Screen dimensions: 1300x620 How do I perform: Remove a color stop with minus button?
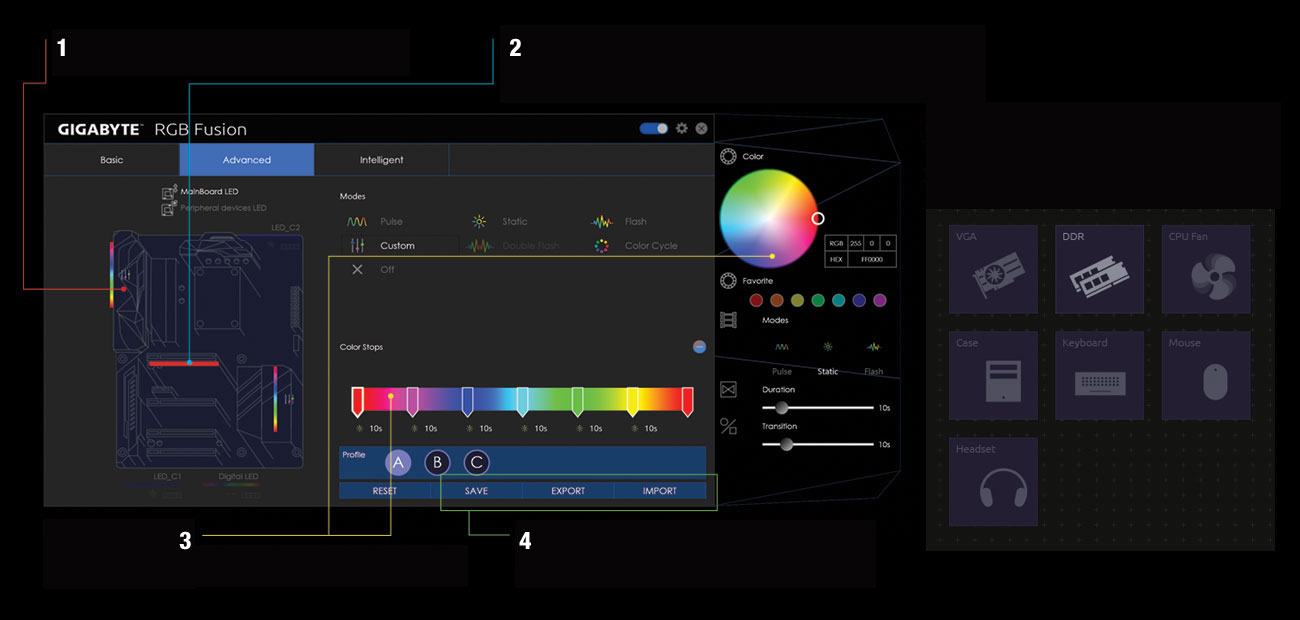(x=699, y=347)
